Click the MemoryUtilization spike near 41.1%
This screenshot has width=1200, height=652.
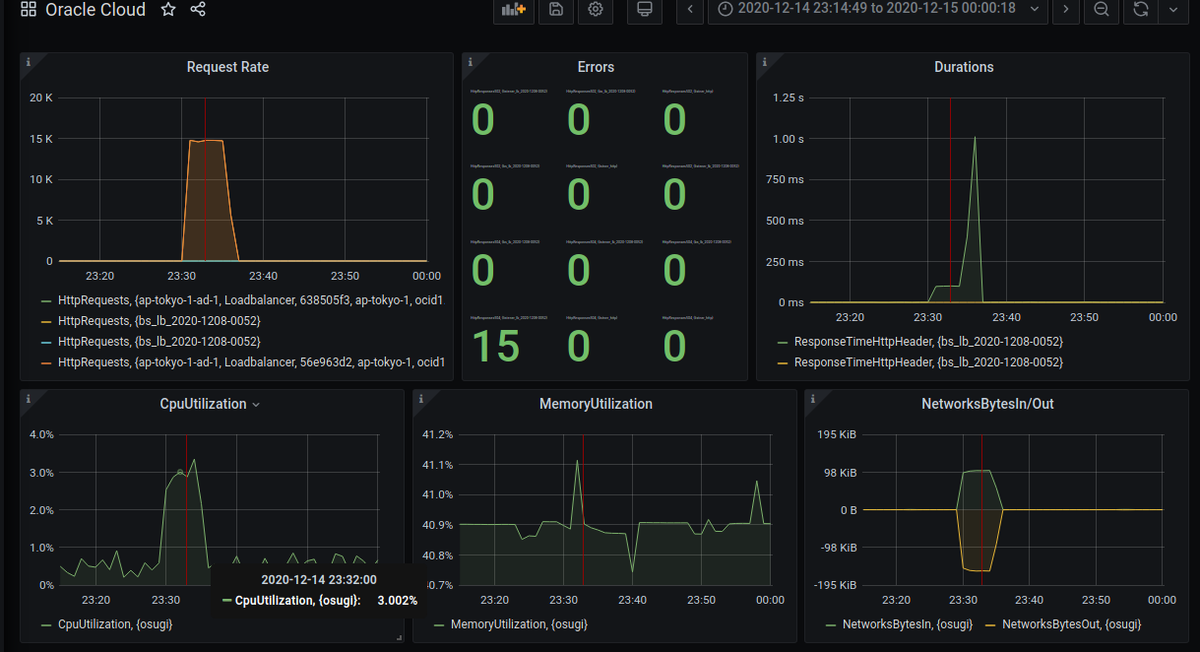[578, 462]
